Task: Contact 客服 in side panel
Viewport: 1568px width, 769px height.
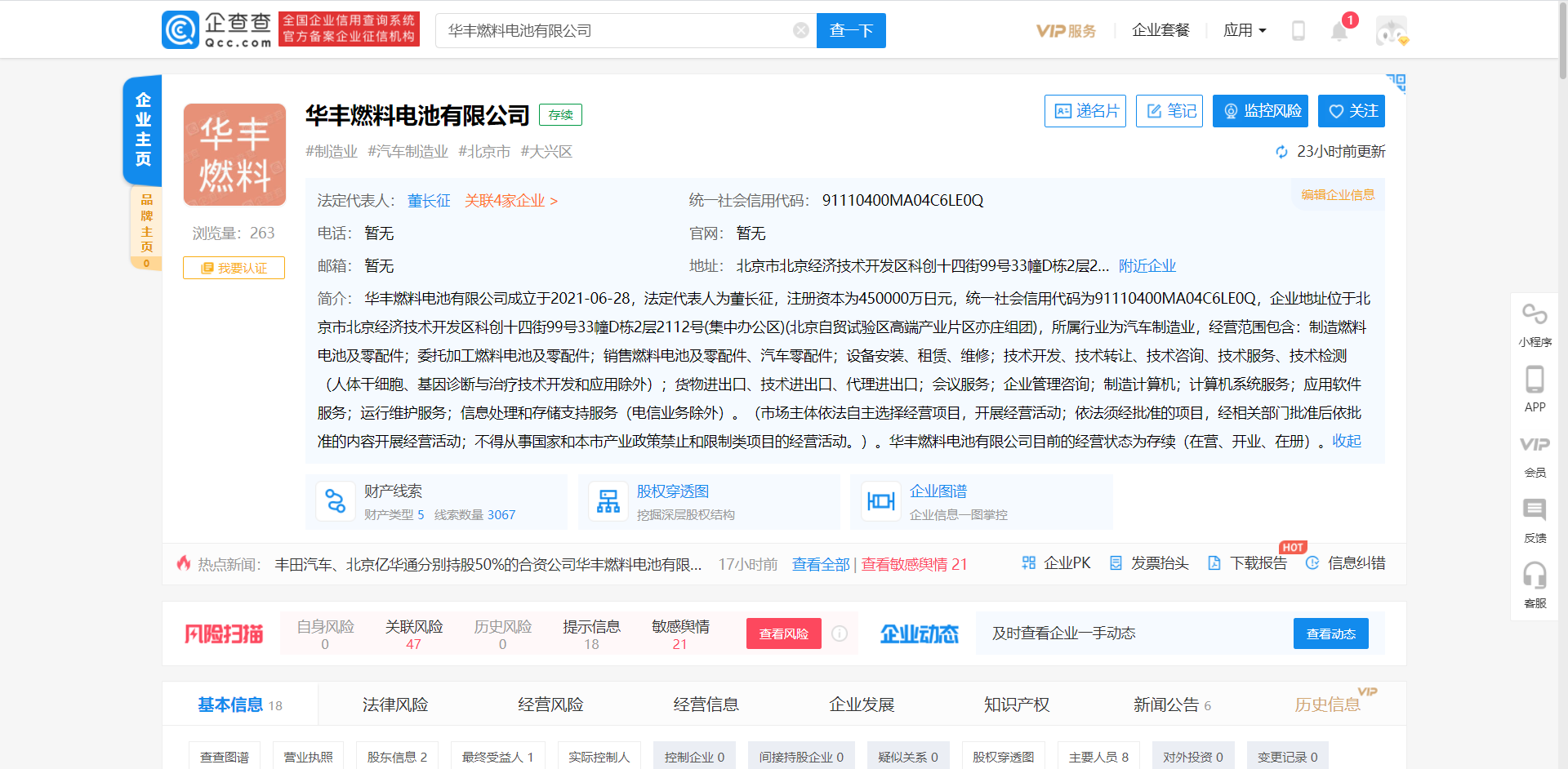Action: (1535, 585)
